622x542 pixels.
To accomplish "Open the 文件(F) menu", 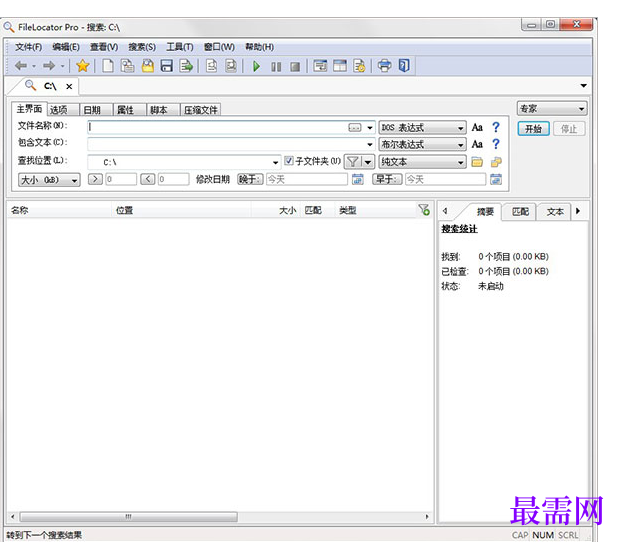I will [x=29, y=47].
